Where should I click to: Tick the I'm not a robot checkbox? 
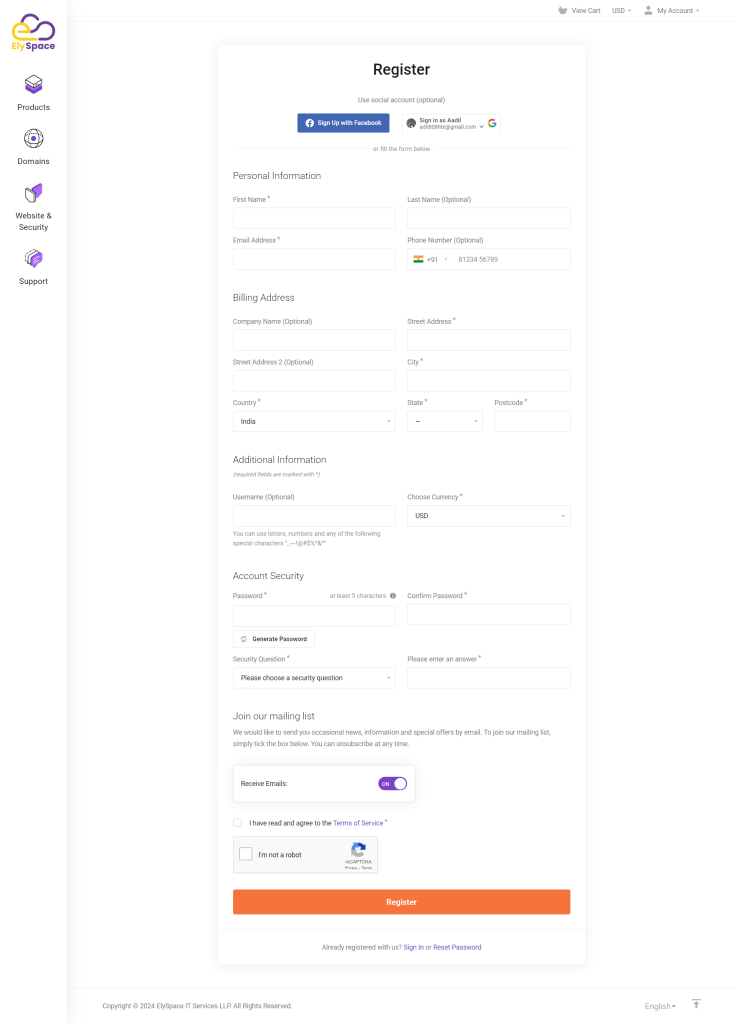tap(246, 854)
